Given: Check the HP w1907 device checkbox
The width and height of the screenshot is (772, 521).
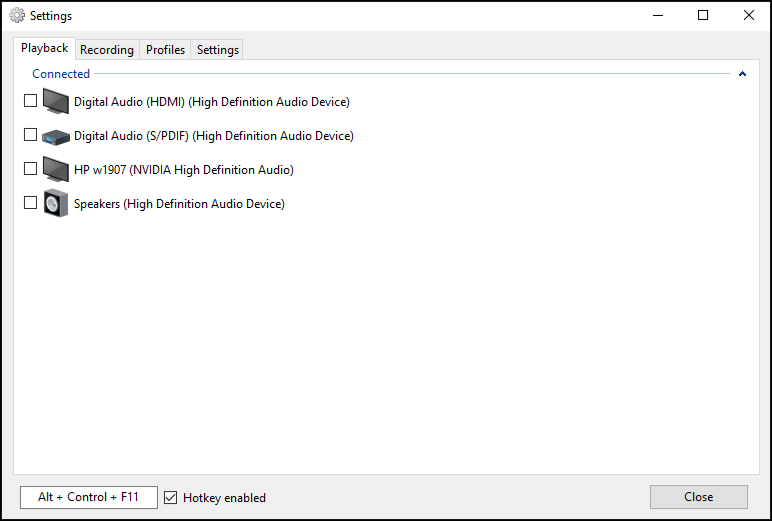Looking at the screenshot, I should 31,168.
